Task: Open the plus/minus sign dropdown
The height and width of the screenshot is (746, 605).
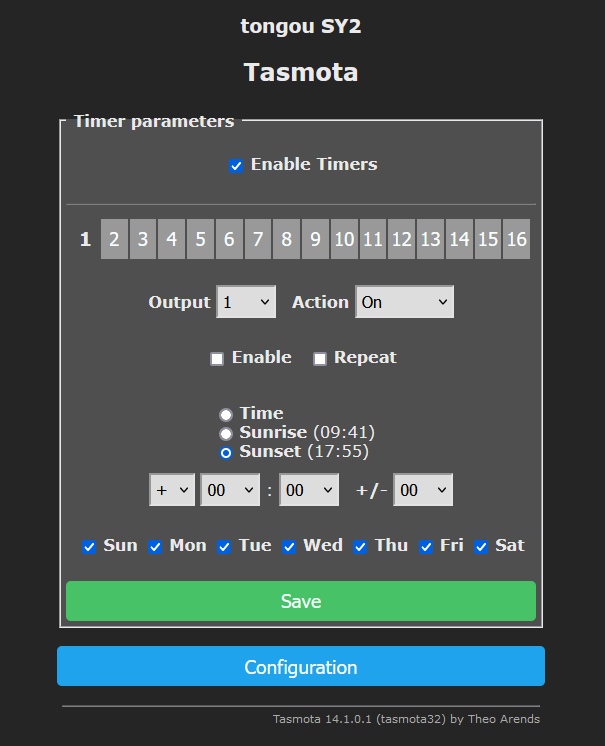Action: click(172, 490)
